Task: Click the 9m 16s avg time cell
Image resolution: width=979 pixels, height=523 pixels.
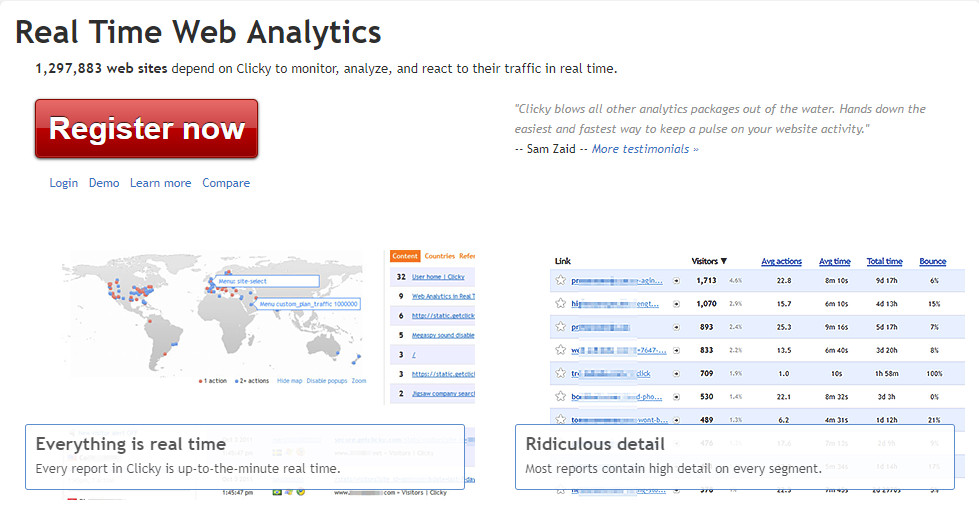Action: click(x=837, y=327)
